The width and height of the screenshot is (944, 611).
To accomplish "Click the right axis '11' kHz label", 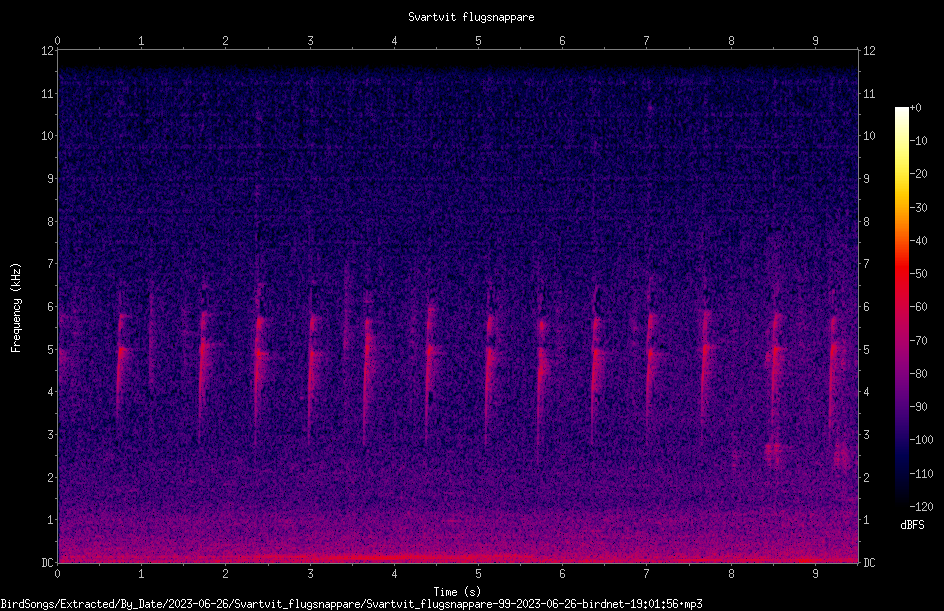I will [869, 93].
